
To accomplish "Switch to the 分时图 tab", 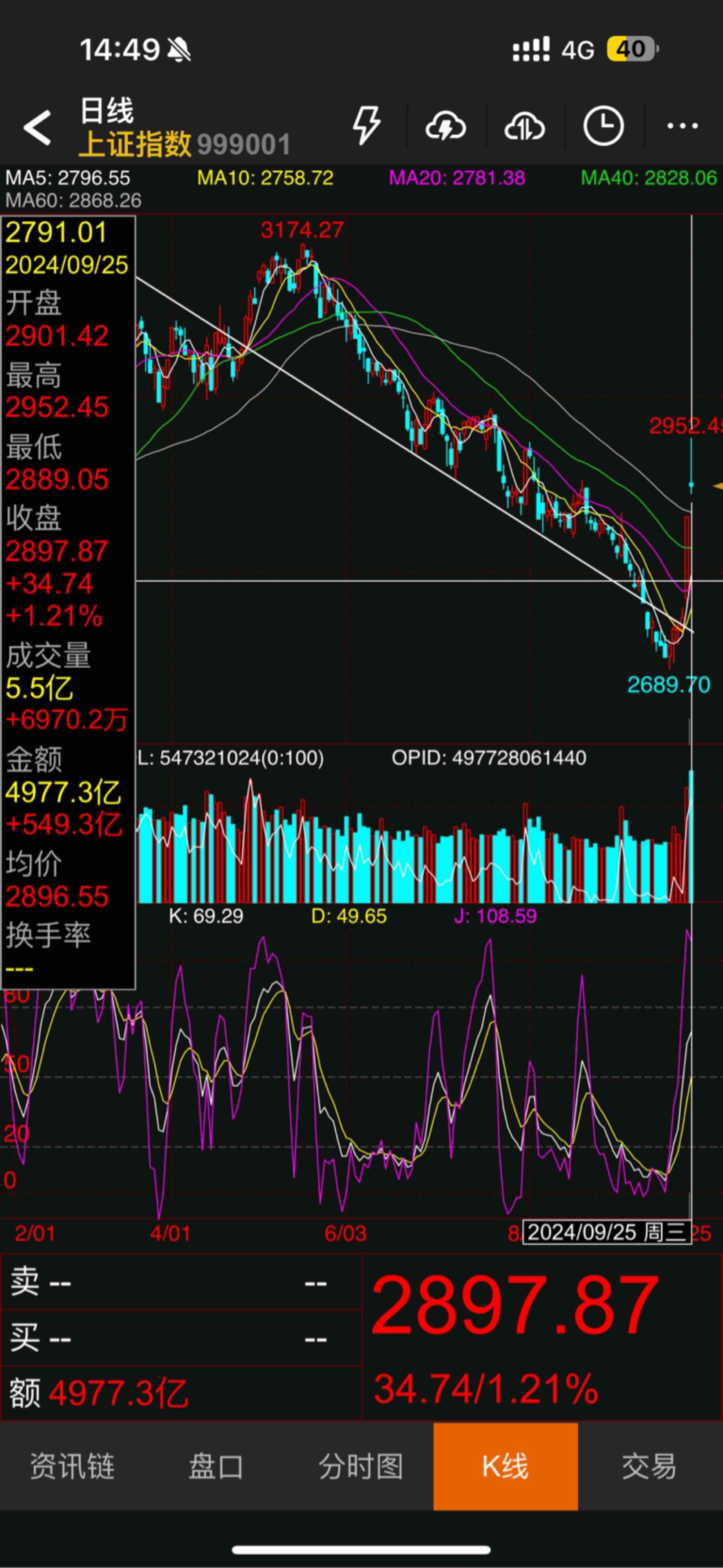I will [x=361, y=1466].
